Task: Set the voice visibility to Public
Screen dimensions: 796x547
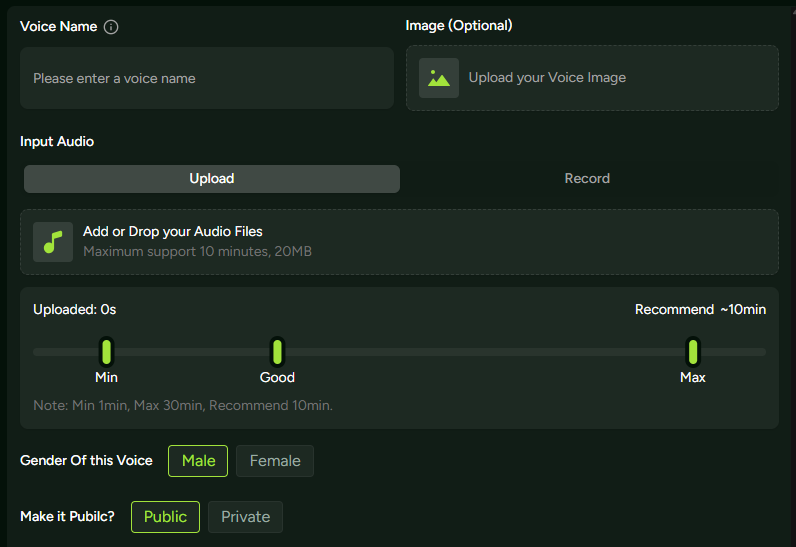Action: [x=165, y=517]
